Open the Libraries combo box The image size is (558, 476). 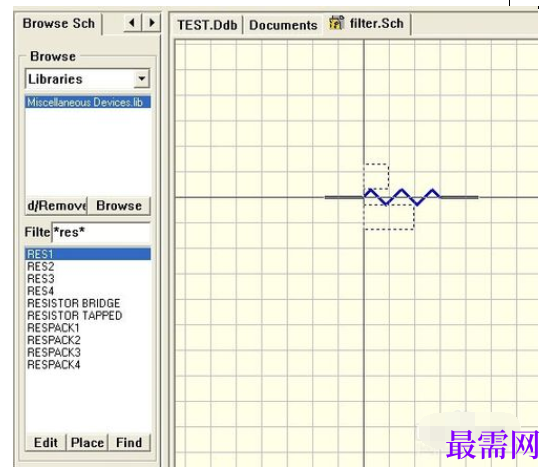tap(88, 79)
